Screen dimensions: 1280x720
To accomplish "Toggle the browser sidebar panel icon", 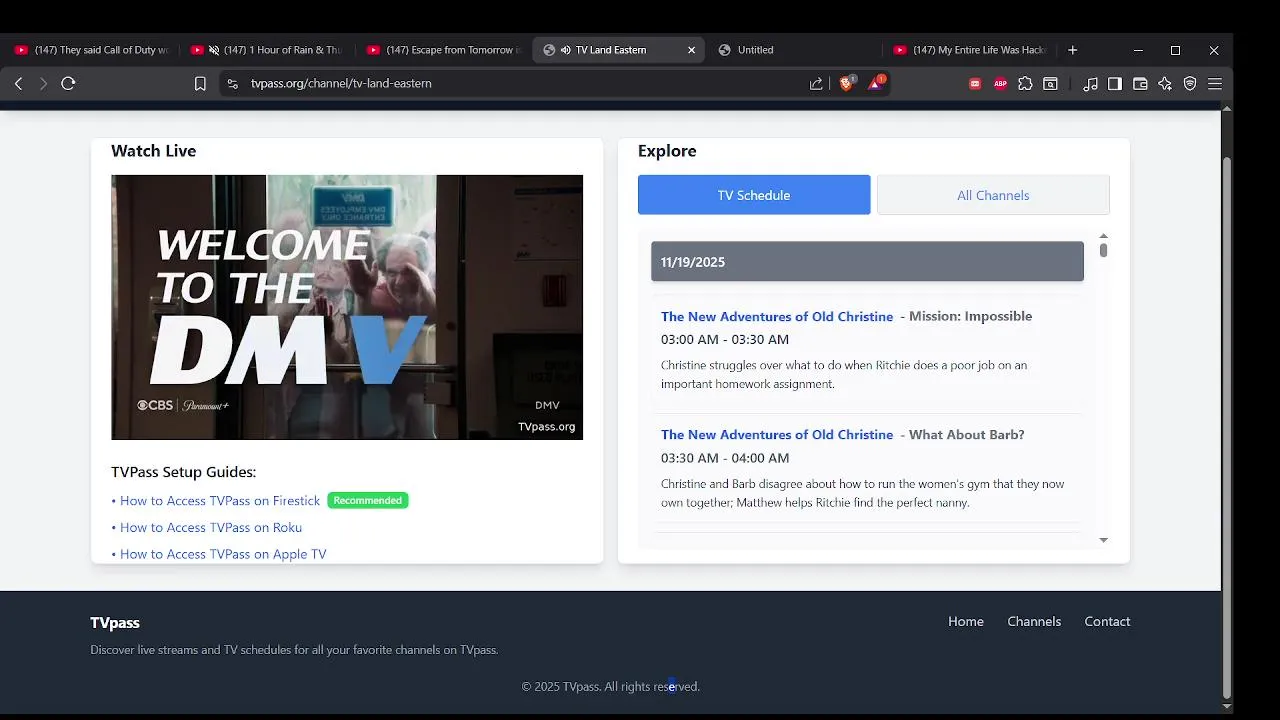I will (1115, 84).
